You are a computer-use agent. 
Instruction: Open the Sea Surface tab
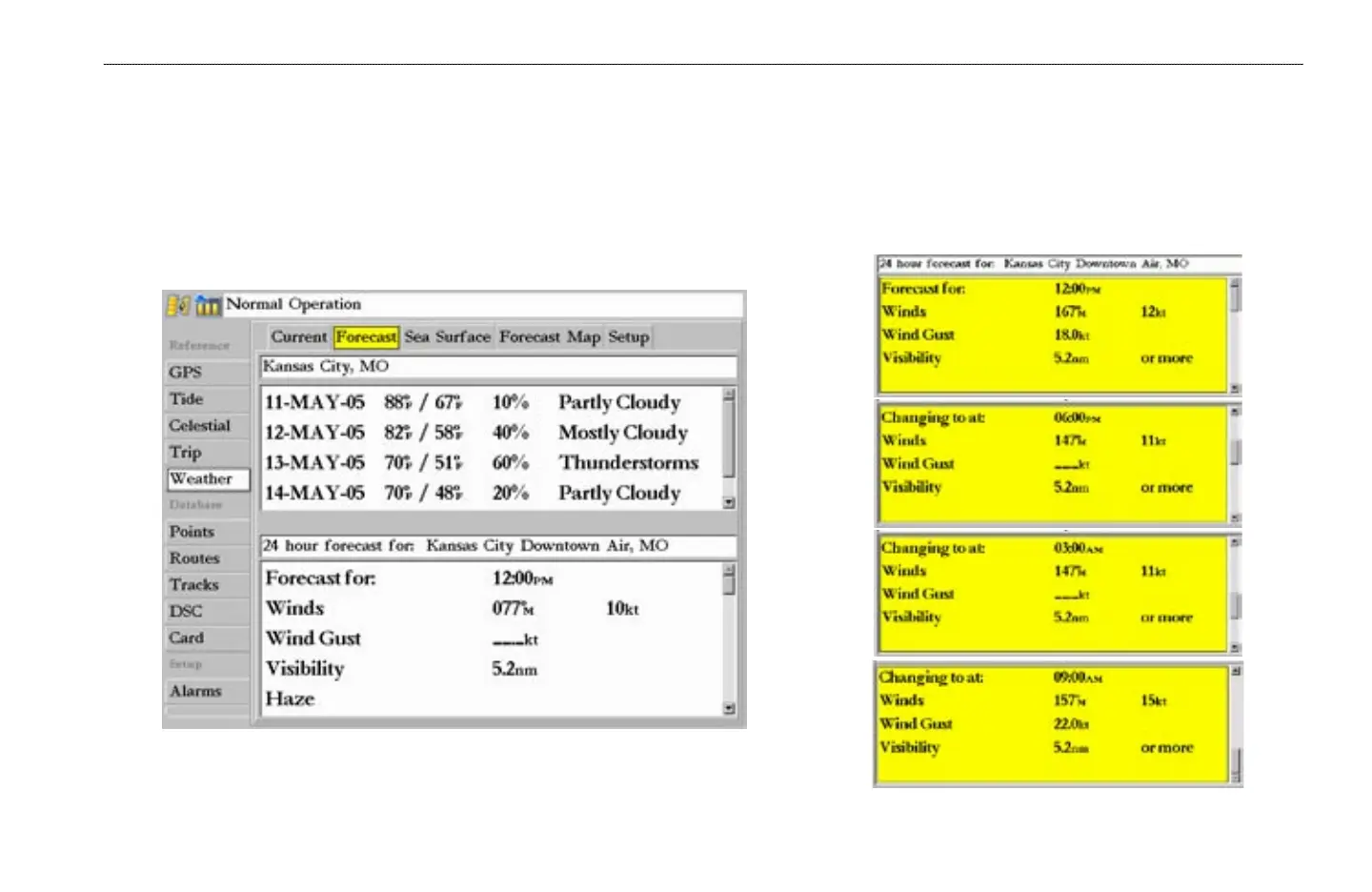click(x=447, y=336)
